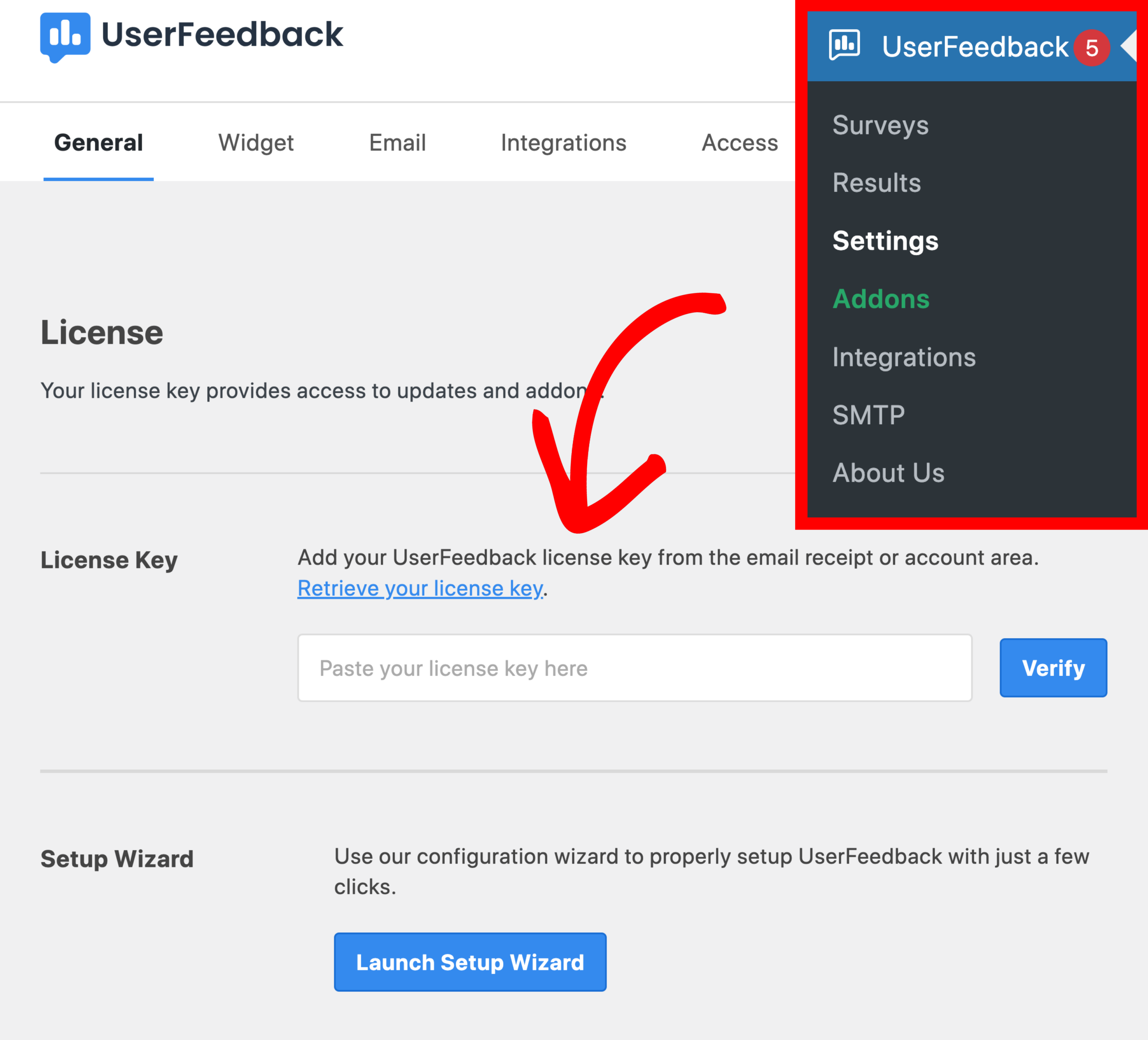Switch to the Email tab
This screenshot has height=1040, width=1148.
tap(397, 142)
